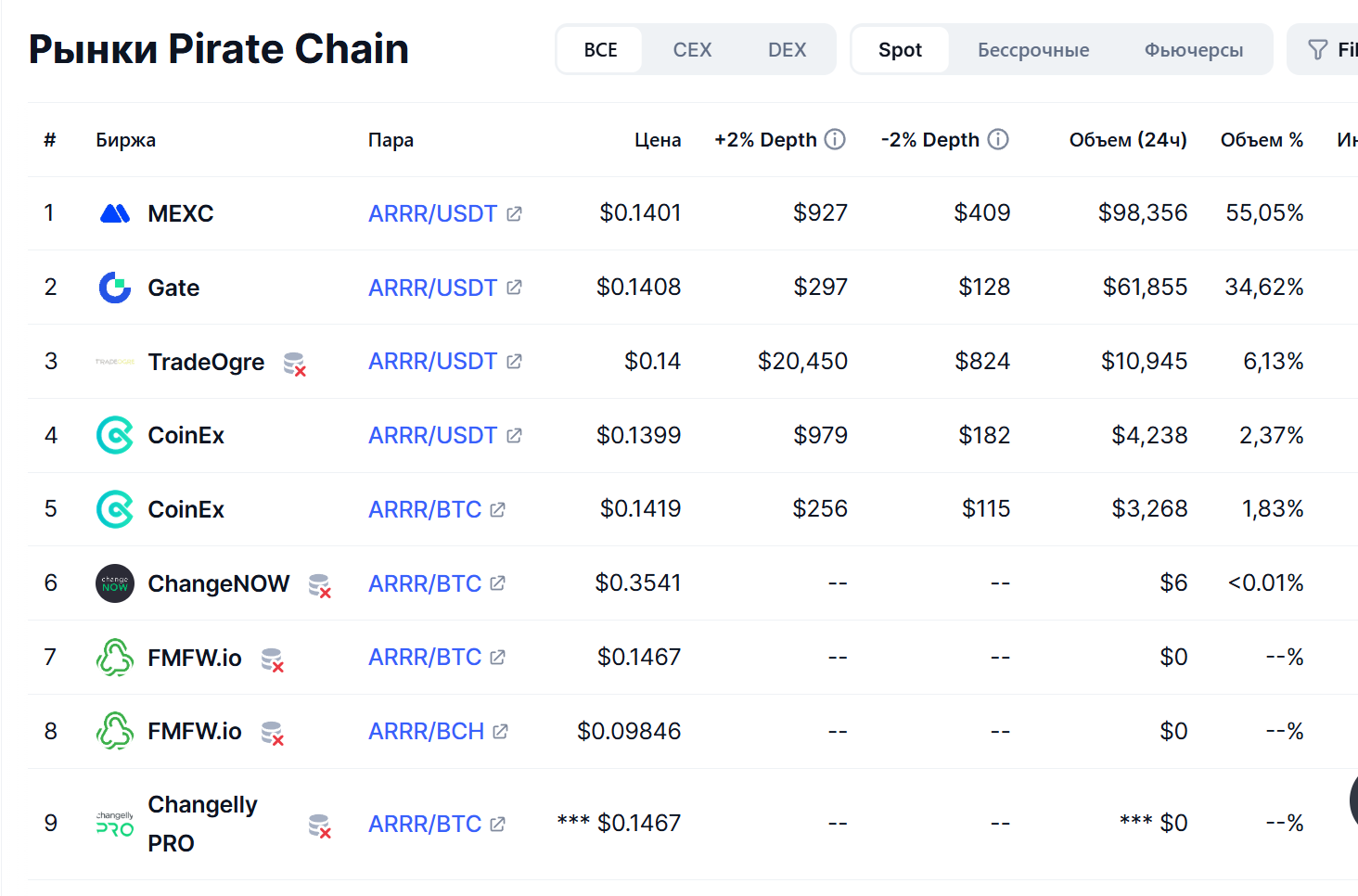Click the Changelly PRO logo
The height and width of the screenshot is (896, 1358).
click(113, 824)
